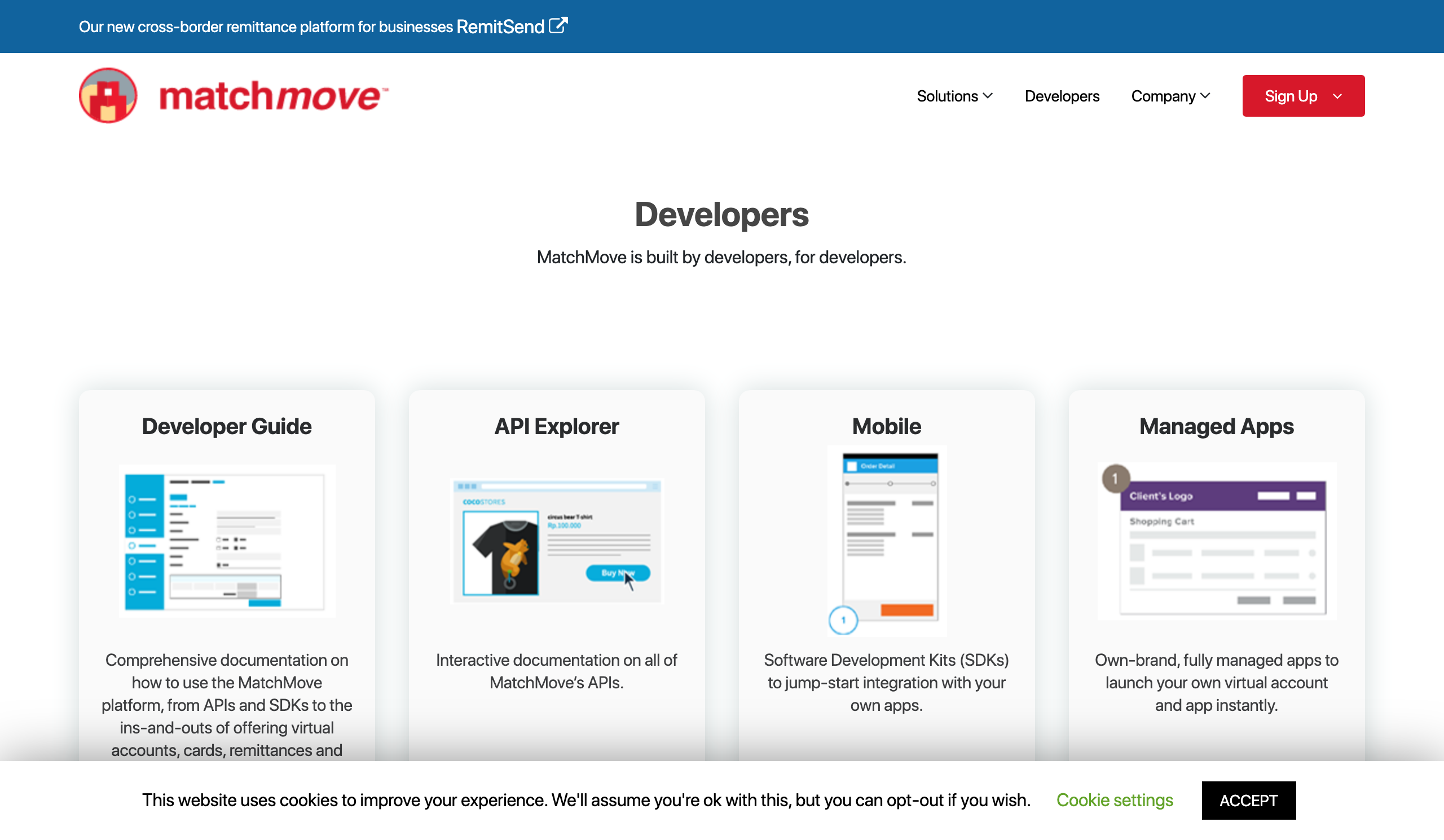Open the Company menu
This screenshot has width=1444, height=840.
pyautogui.click(x=1170, y=96)
